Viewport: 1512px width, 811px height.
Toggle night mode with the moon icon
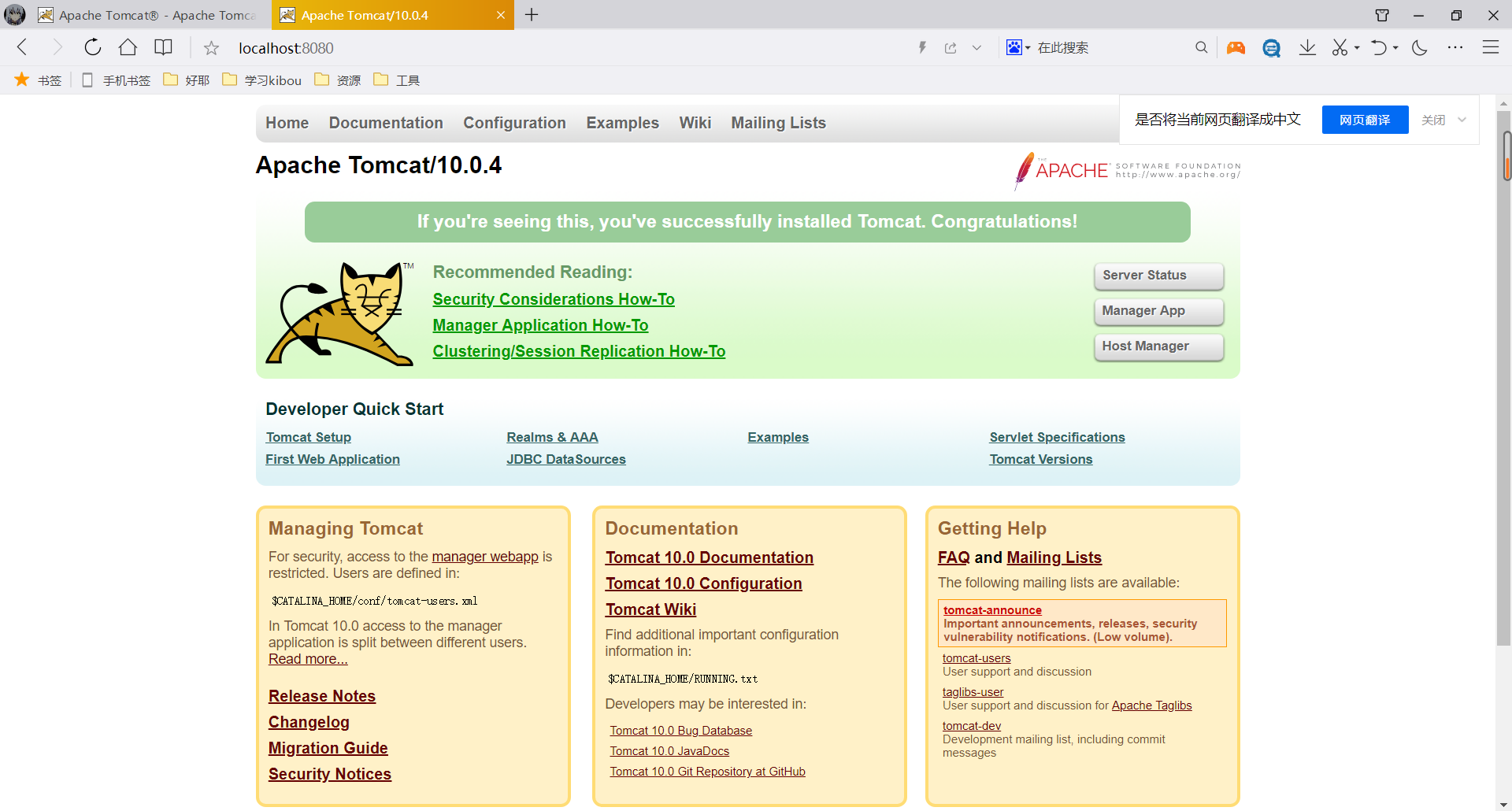pos(1420,48)
